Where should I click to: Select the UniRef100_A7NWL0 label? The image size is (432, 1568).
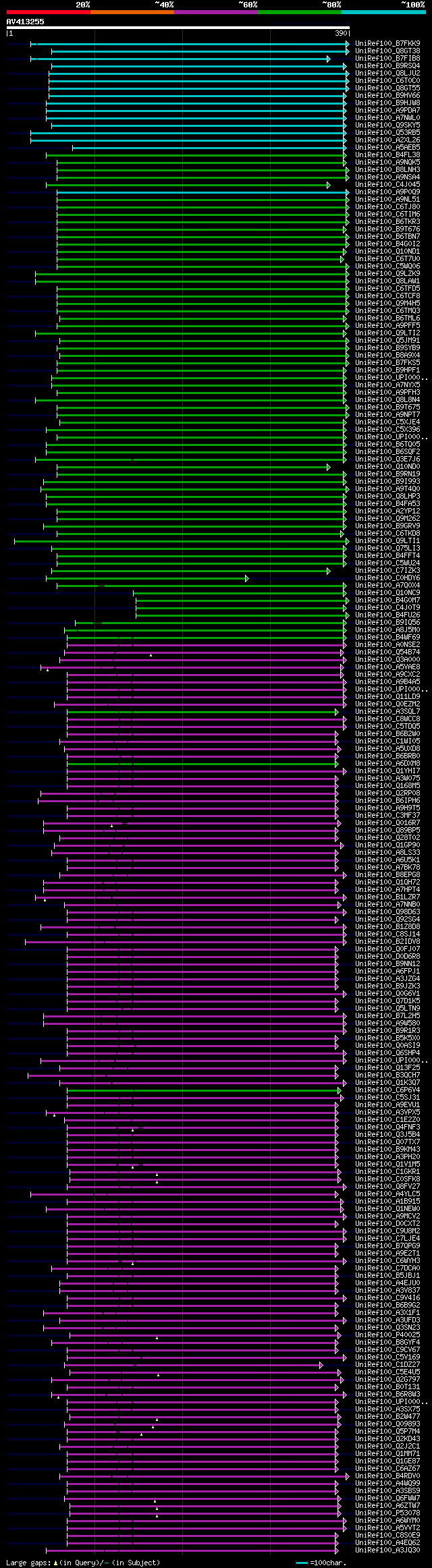[387, 118]
